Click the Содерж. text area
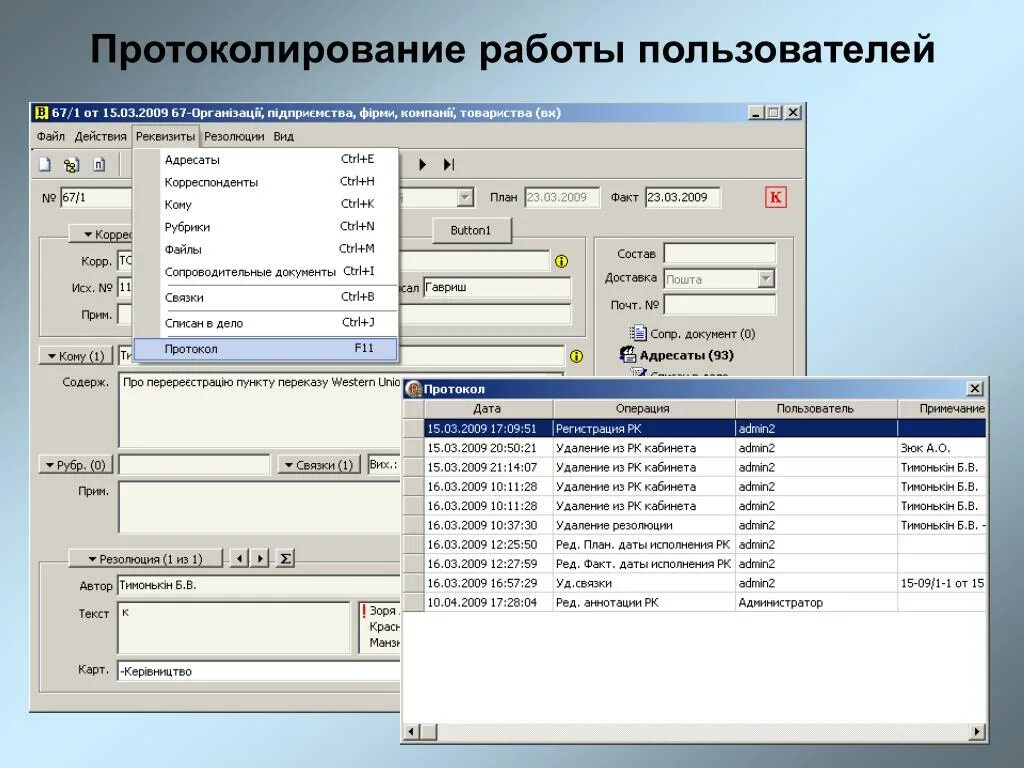The height and width of the screenshot is (768, 1024). [x=260, y=409]
